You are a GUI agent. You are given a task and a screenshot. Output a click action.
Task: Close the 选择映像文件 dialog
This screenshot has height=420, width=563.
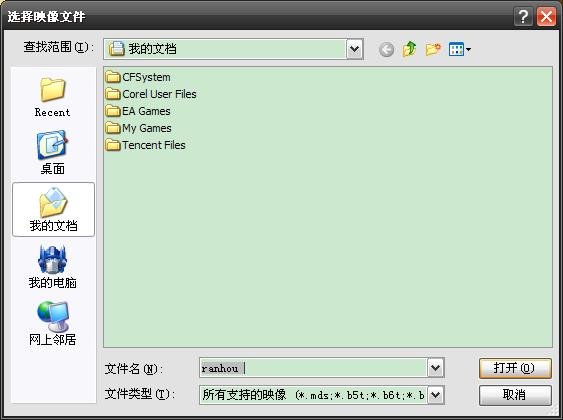coord(546,17)
